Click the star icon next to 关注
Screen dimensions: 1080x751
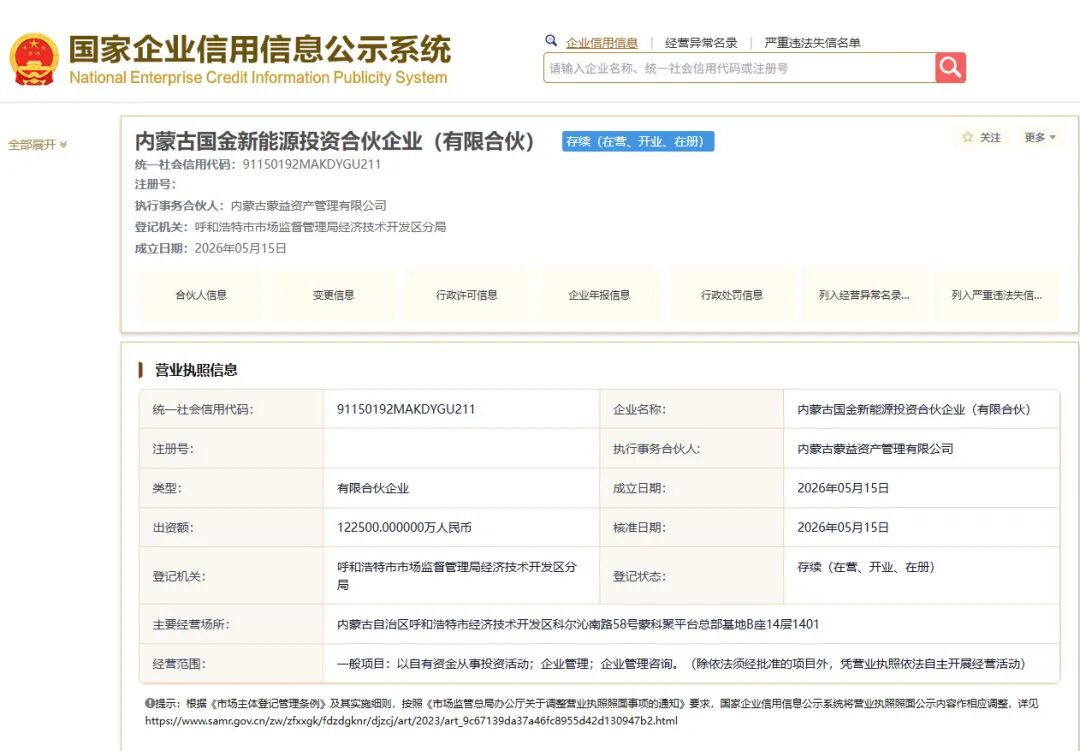tap(967, 137)
